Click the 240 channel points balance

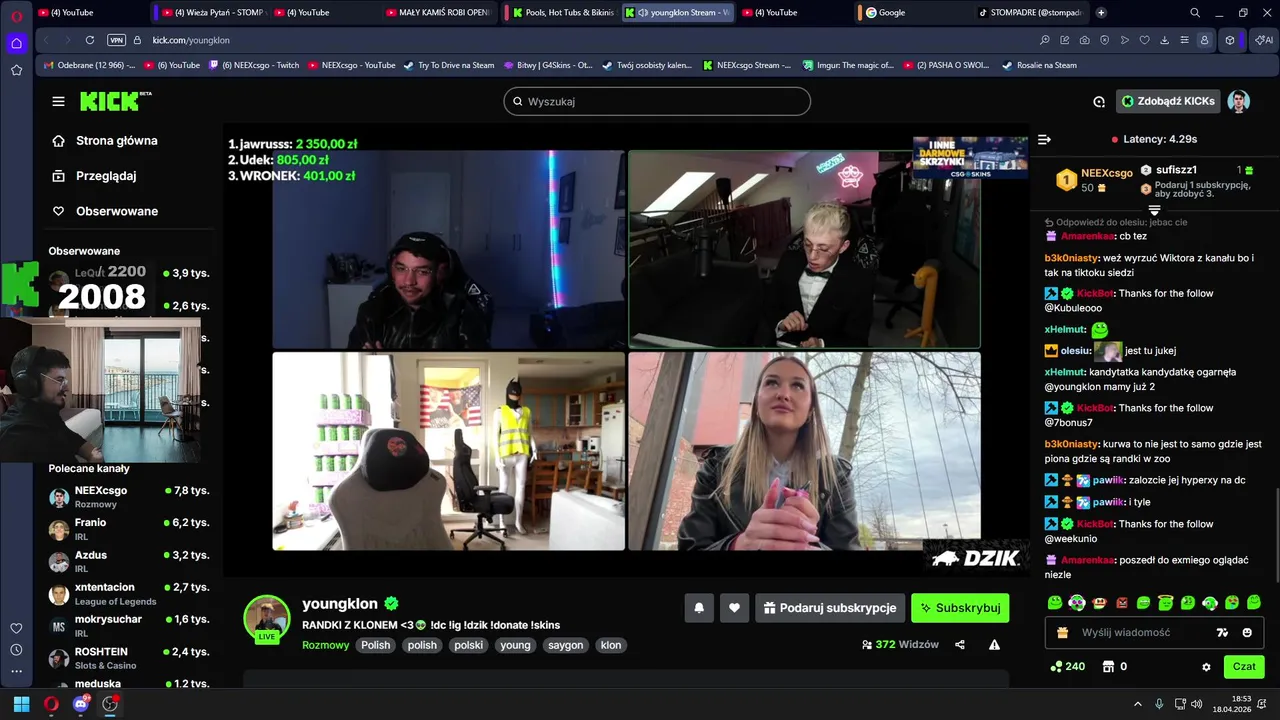pyautogui.click(x=1068, y=666)
